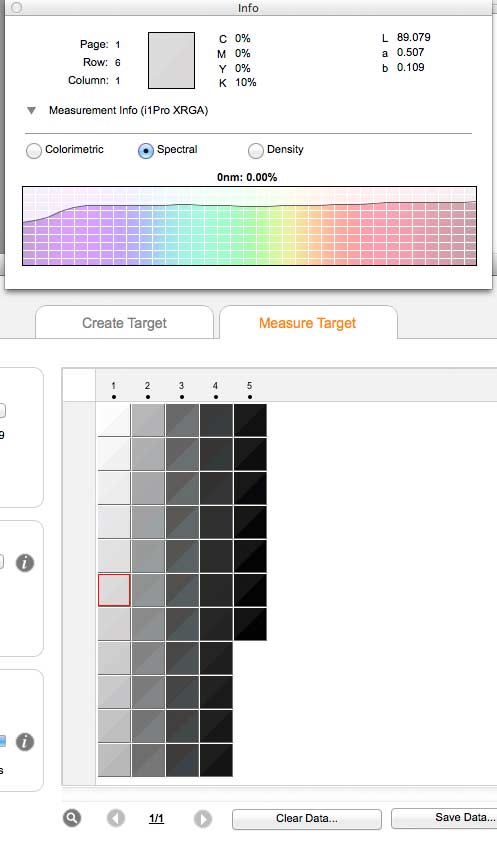This screenshot has height=843, width=497.
Task: Select the Density radio button
Action: click(255, 151)
